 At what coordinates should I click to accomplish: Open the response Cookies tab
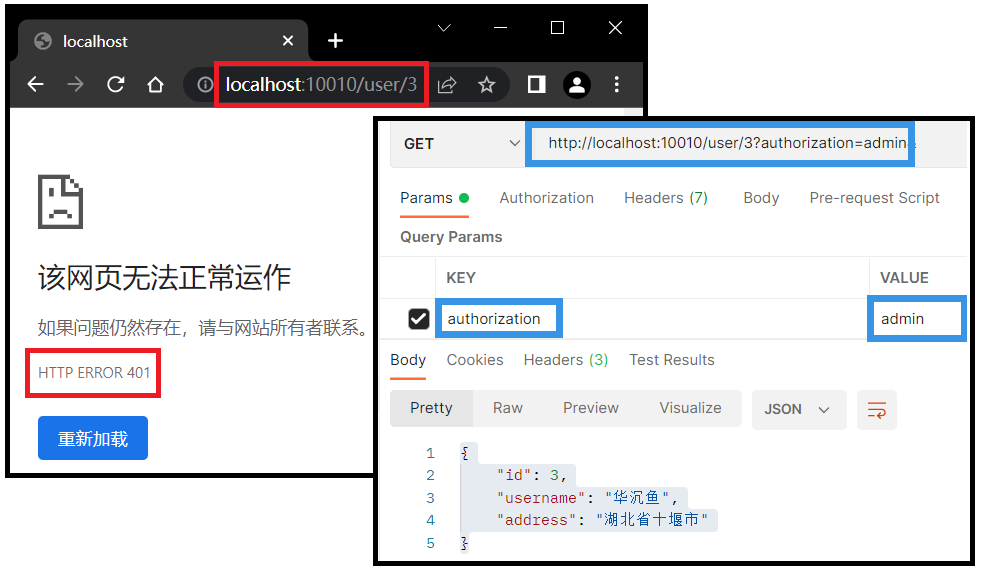[475, 360]
